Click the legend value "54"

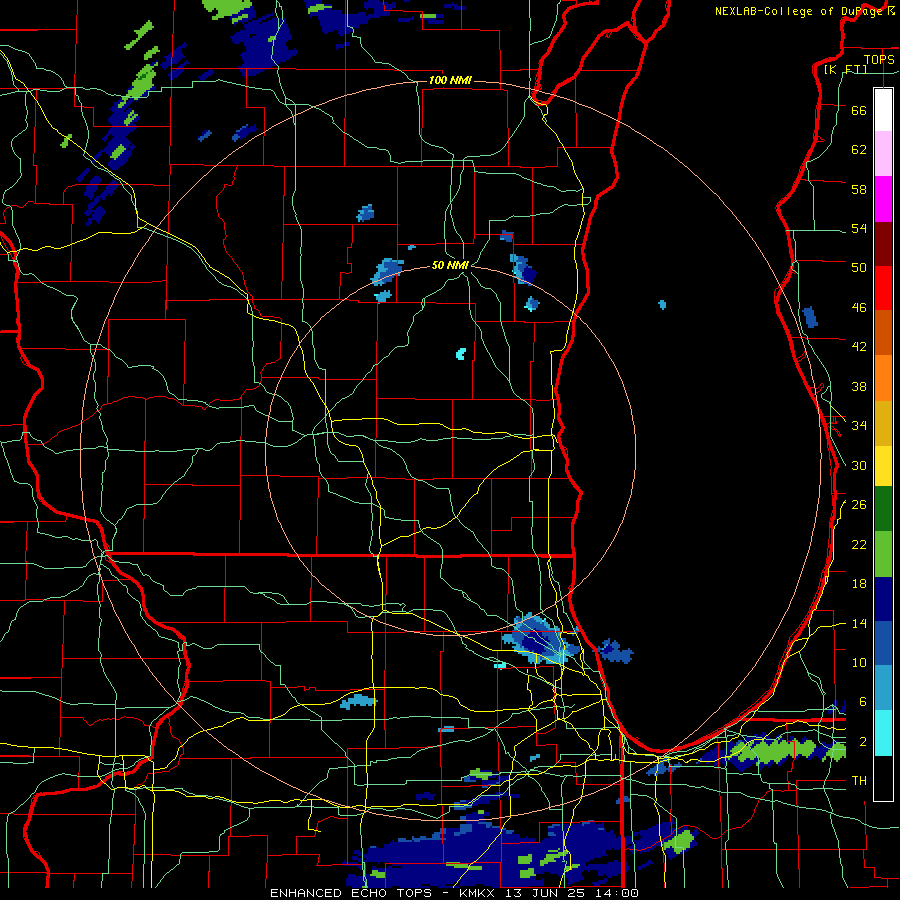point(859,228)
